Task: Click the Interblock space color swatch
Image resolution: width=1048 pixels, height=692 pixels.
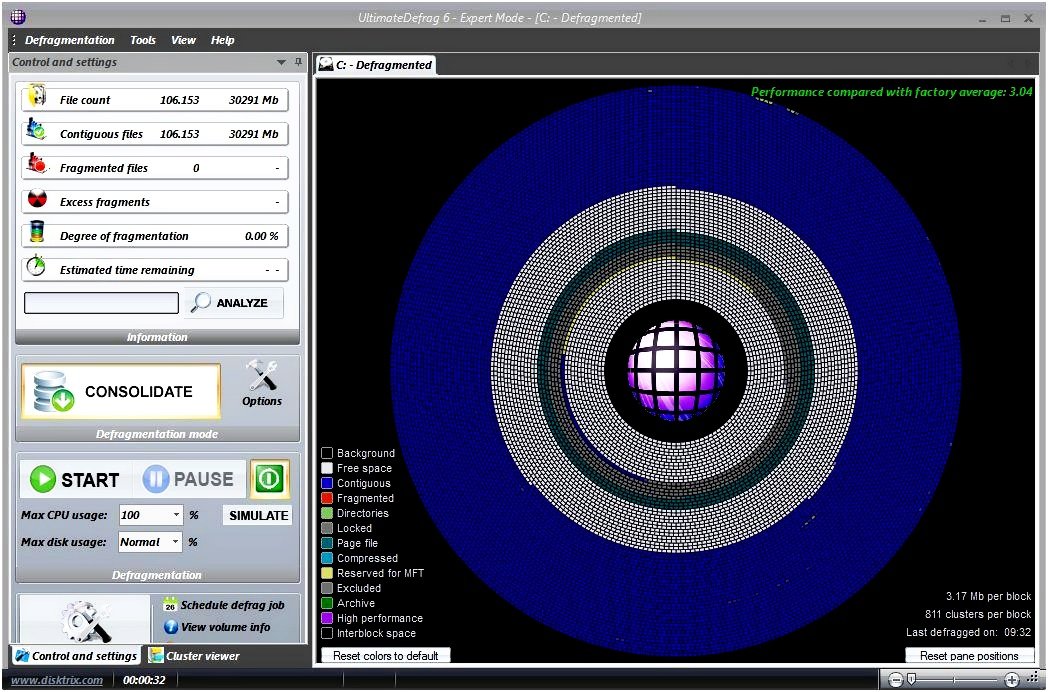Action: tap(327, 633)
